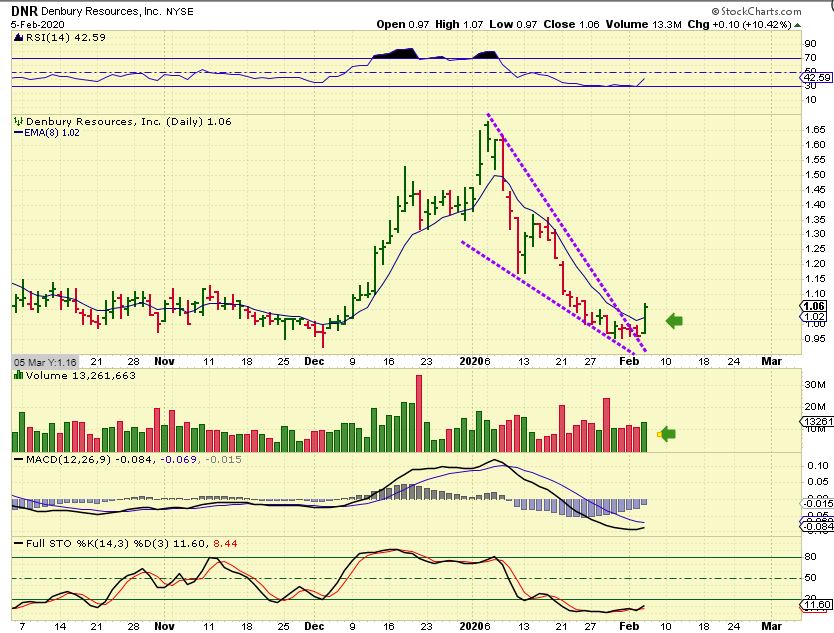This screenshot has width=834, height=633.
Task: Click the Chg +0.10 (+10.42%) text
Action: tap(739, 24)
